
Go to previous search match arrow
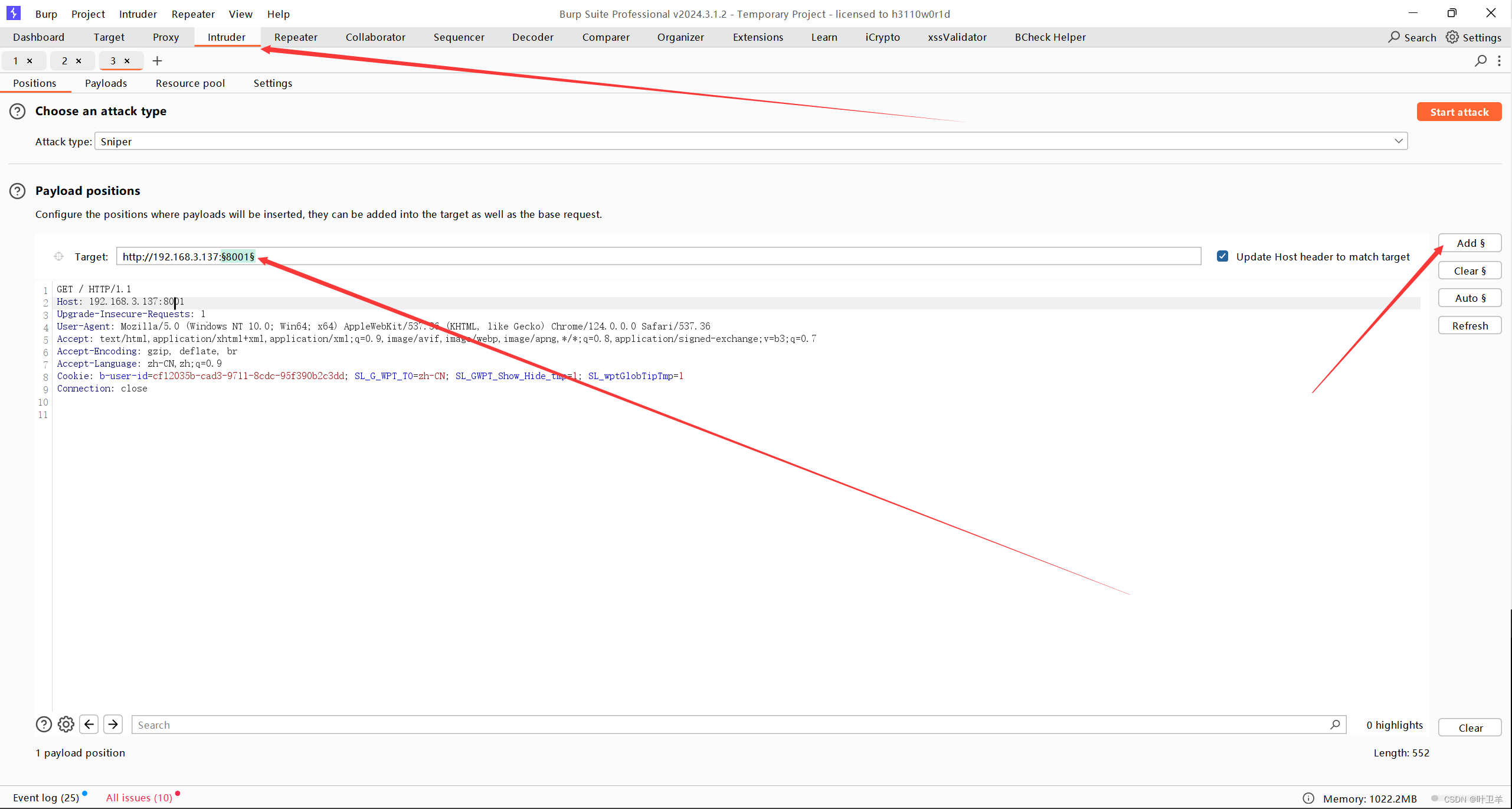[89, 724]
